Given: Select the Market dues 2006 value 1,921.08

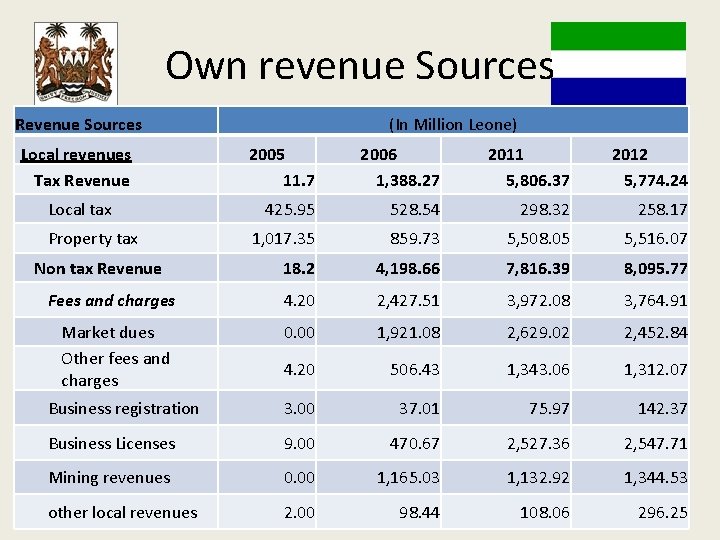Looking at the screenshot, I should [x=408, y=332].
